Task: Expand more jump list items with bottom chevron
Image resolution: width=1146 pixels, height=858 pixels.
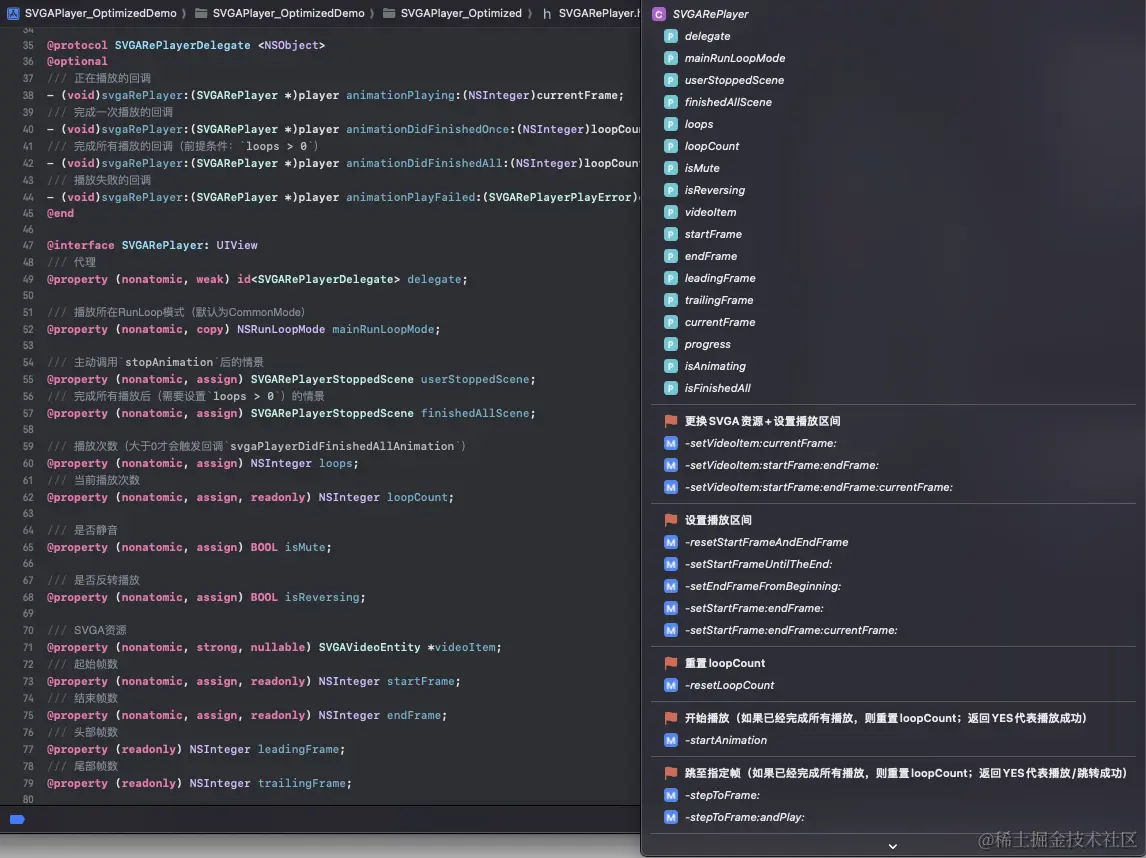Action: pos(892,846)
